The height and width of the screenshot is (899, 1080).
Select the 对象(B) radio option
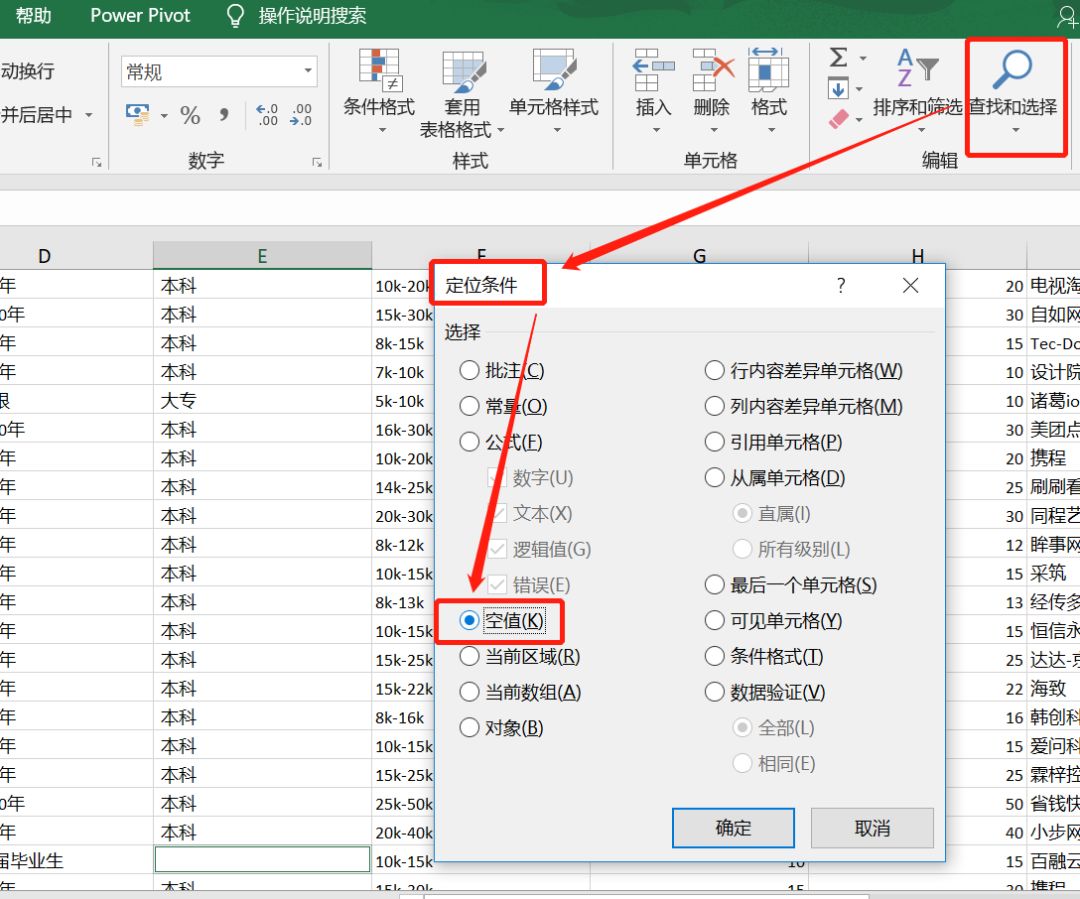[502, 728]
